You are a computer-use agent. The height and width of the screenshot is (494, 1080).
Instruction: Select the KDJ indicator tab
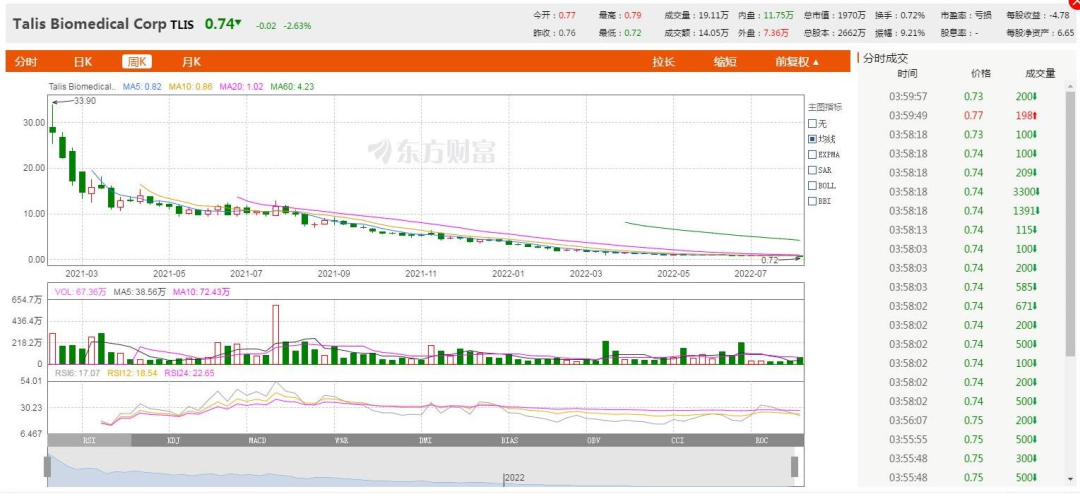click(x=173, y=440)
